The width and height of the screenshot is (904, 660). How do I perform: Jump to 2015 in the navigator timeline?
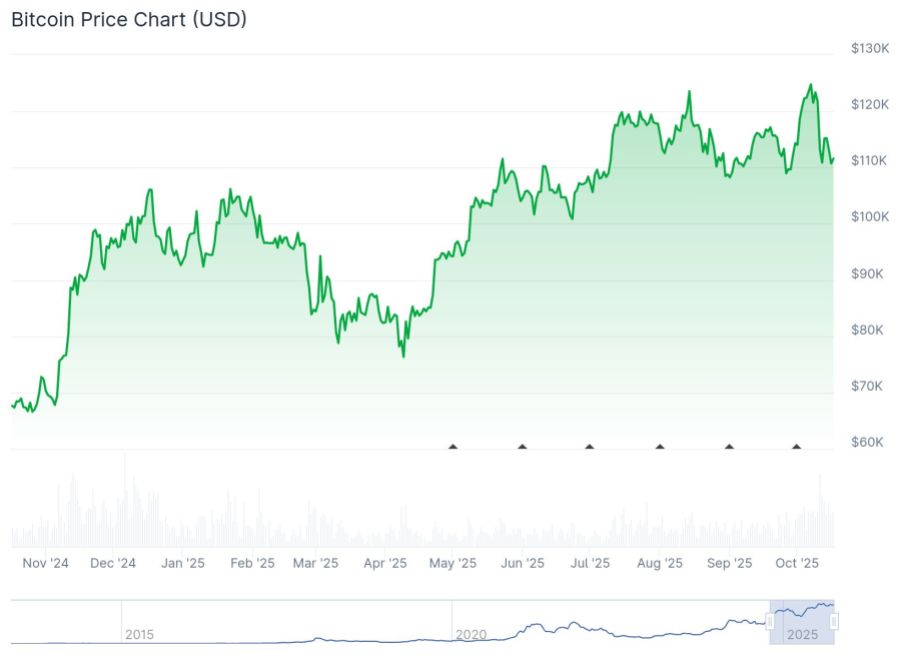click(x=139, y=635)
